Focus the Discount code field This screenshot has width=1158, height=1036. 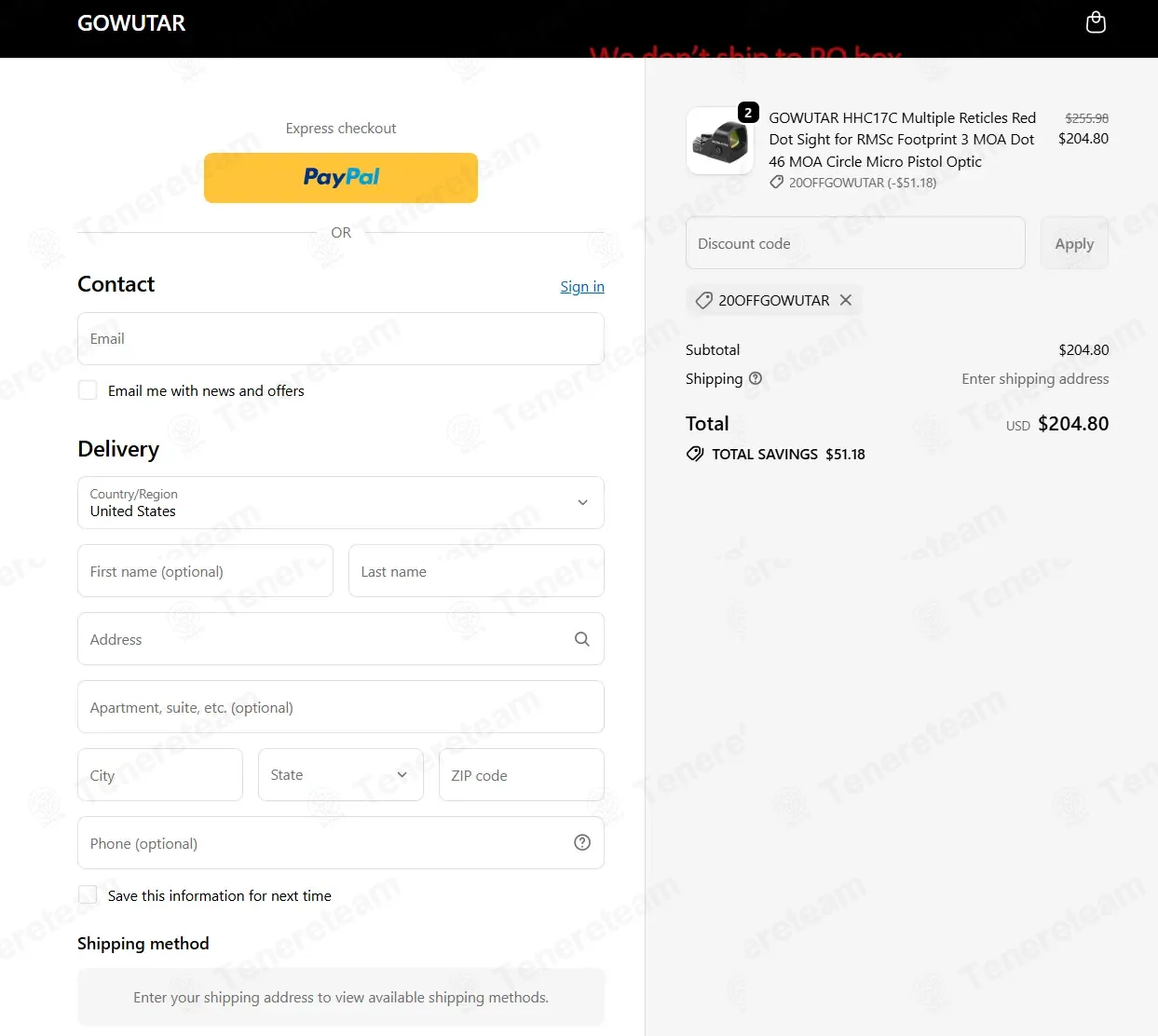855,243
